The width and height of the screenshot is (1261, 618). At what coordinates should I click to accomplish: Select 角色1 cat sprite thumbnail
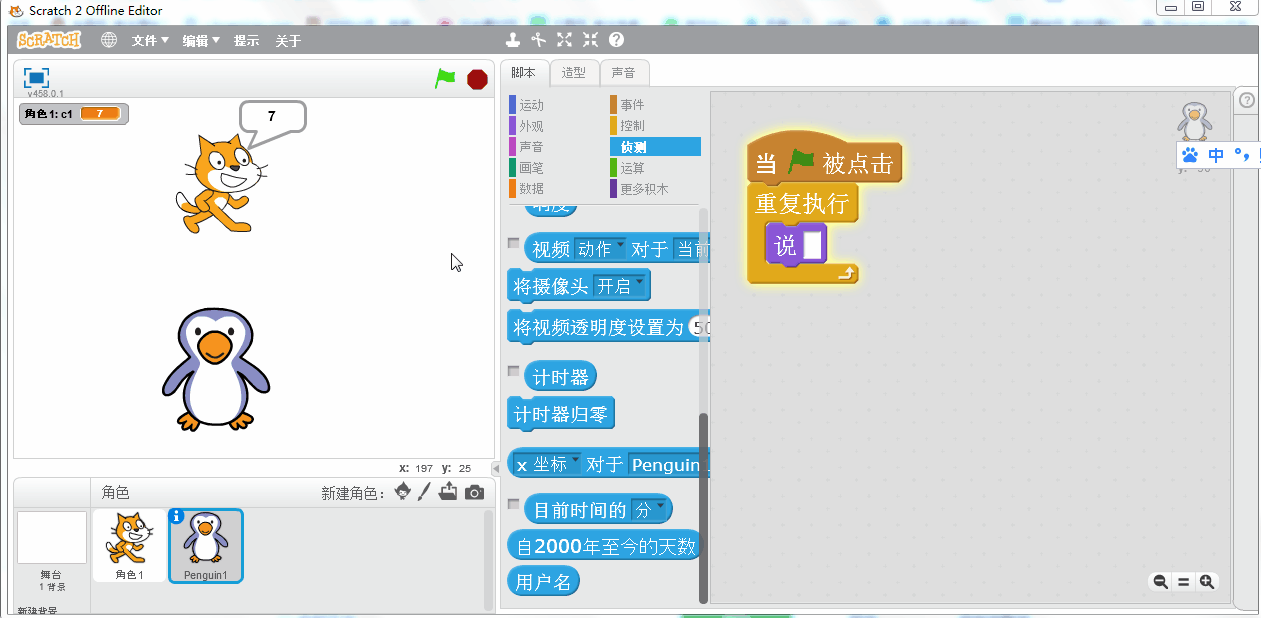130,545
